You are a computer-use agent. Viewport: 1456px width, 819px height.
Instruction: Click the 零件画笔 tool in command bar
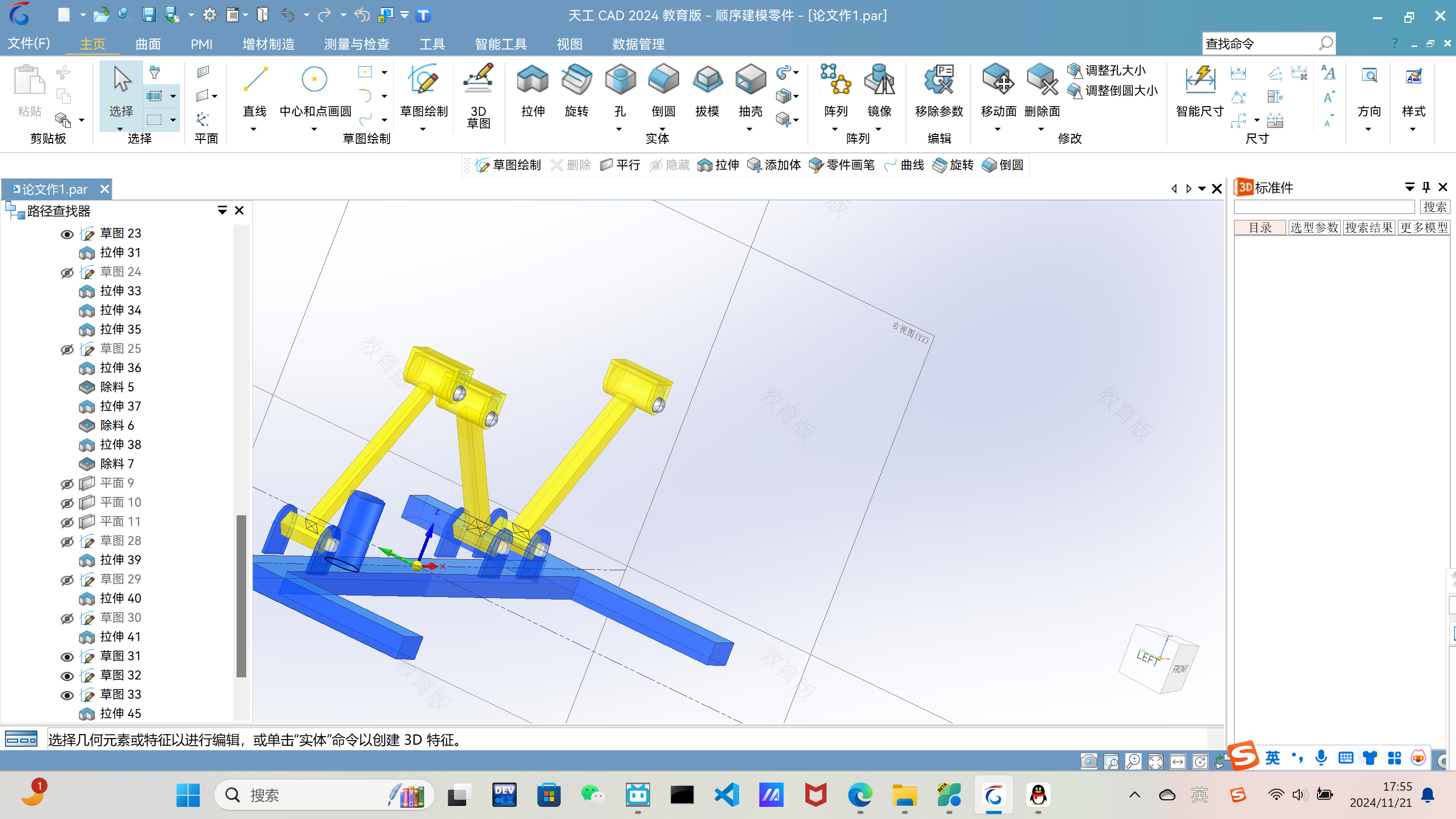pos(842,165)
